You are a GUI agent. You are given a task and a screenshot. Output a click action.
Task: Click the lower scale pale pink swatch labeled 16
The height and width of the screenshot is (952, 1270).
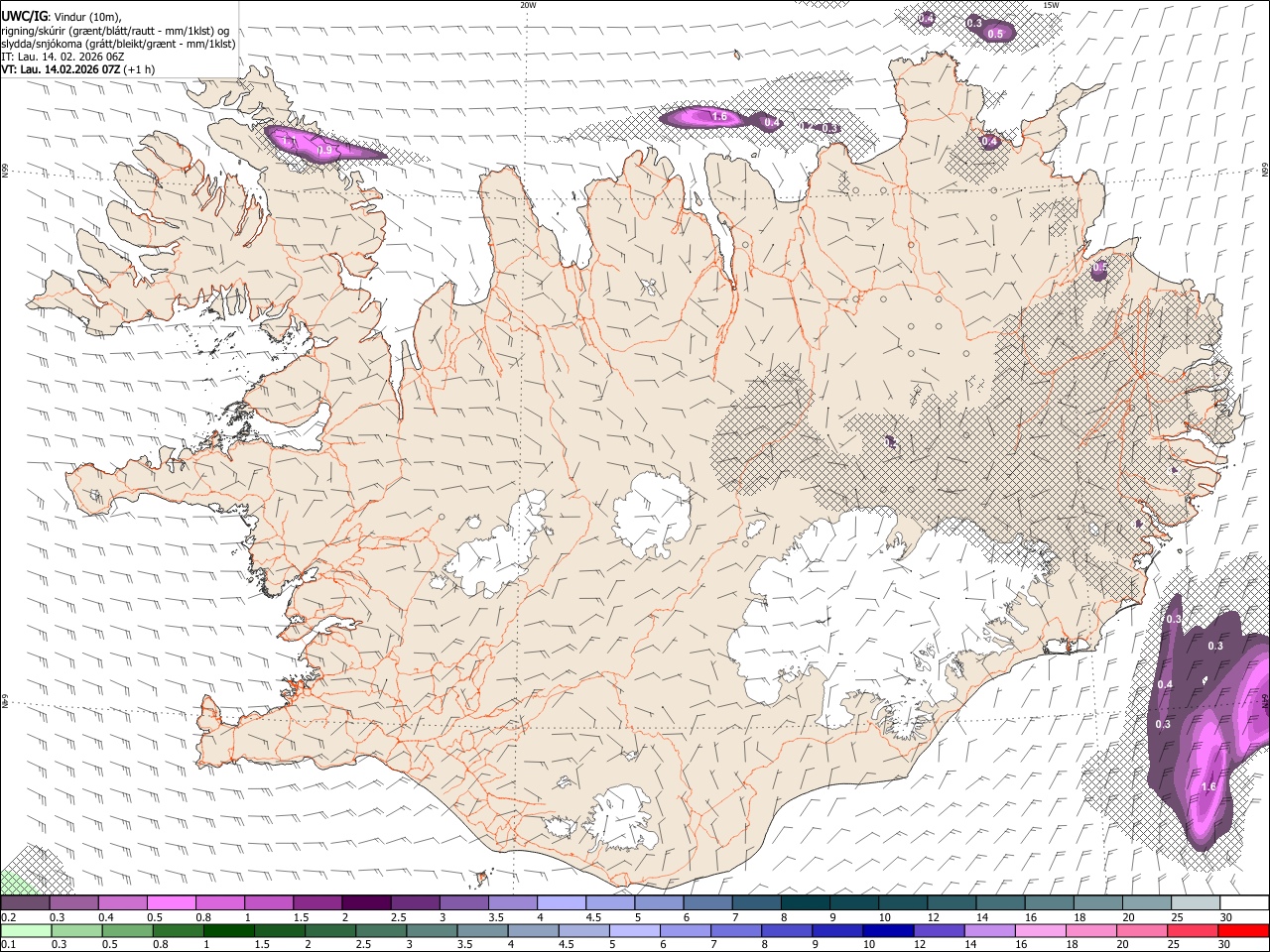pos(1042,930)
